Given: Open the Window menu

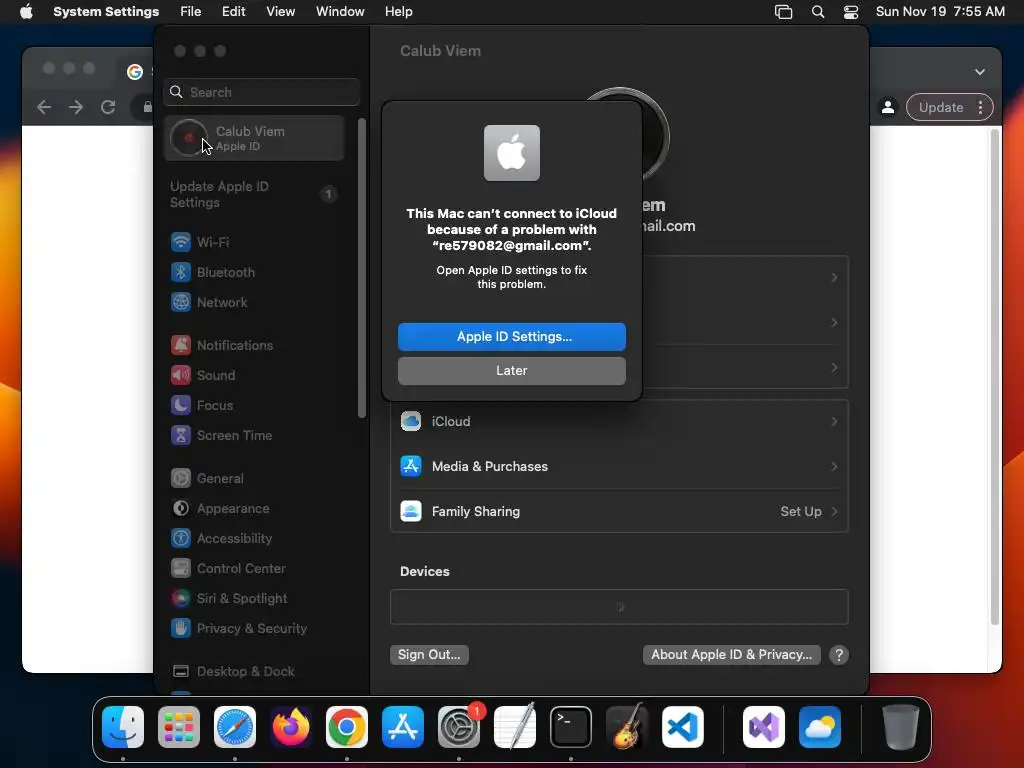Looking at the screenshot, I should pyautogui.click(x=340, y=12).
